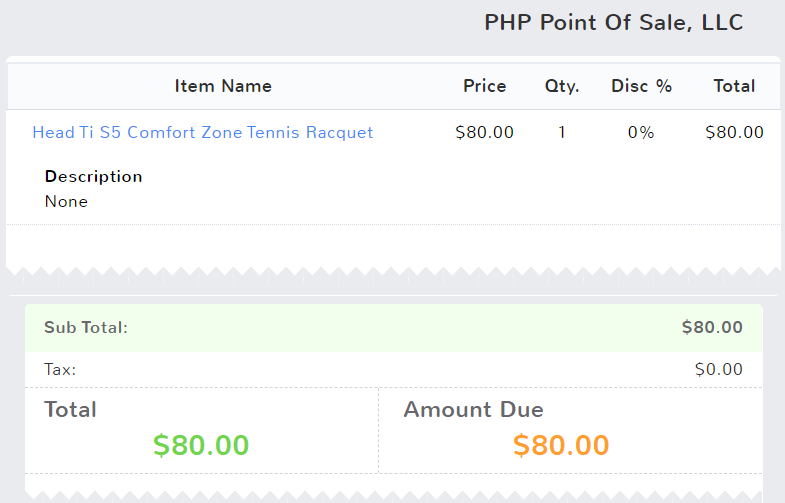Screen dimensions: 785x503
Task: Click the green $80.00 Total amount
Action: 201,445
